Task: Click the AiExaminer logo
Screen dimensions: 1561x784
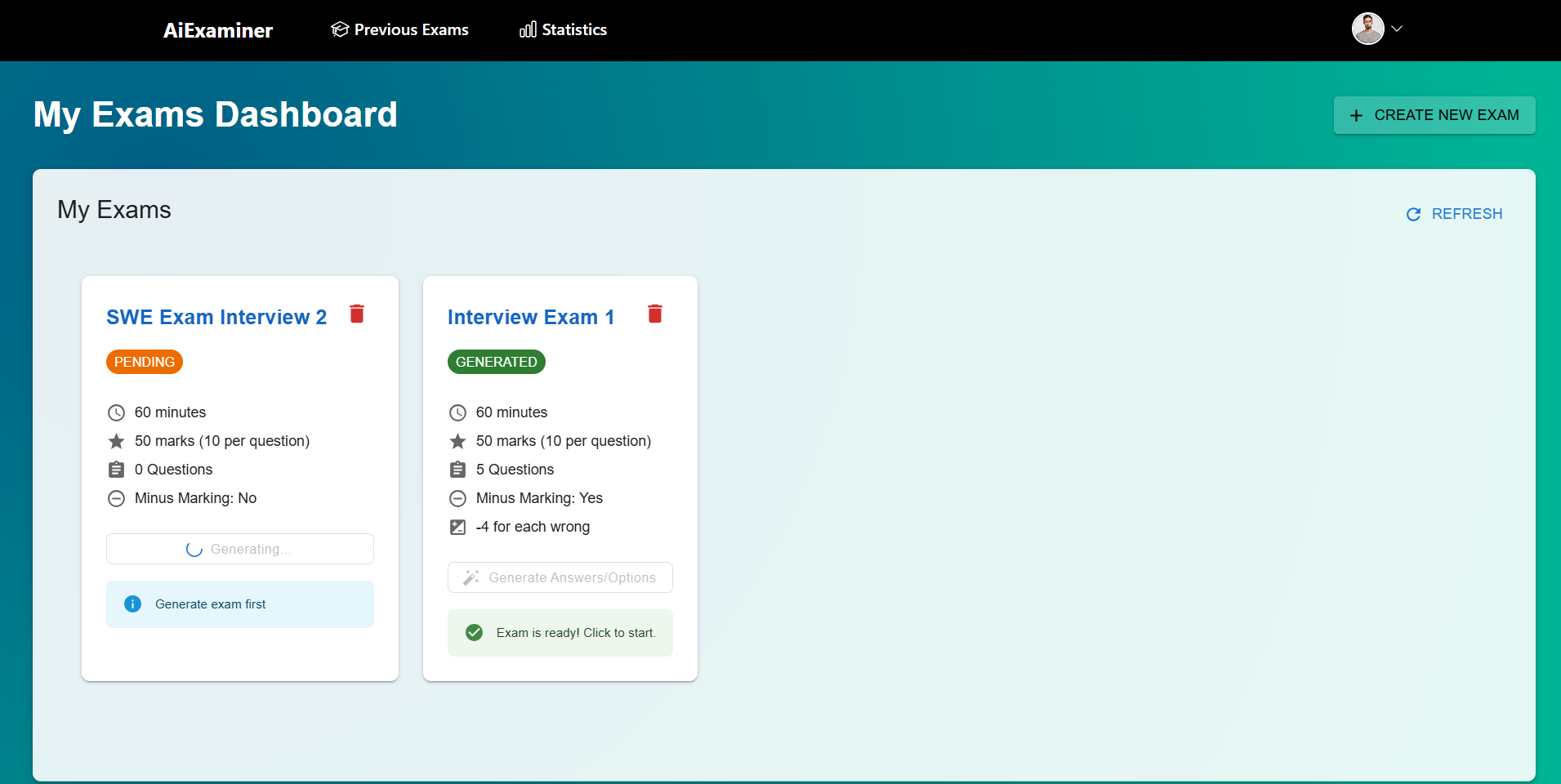Action: (x=218, y=31)
